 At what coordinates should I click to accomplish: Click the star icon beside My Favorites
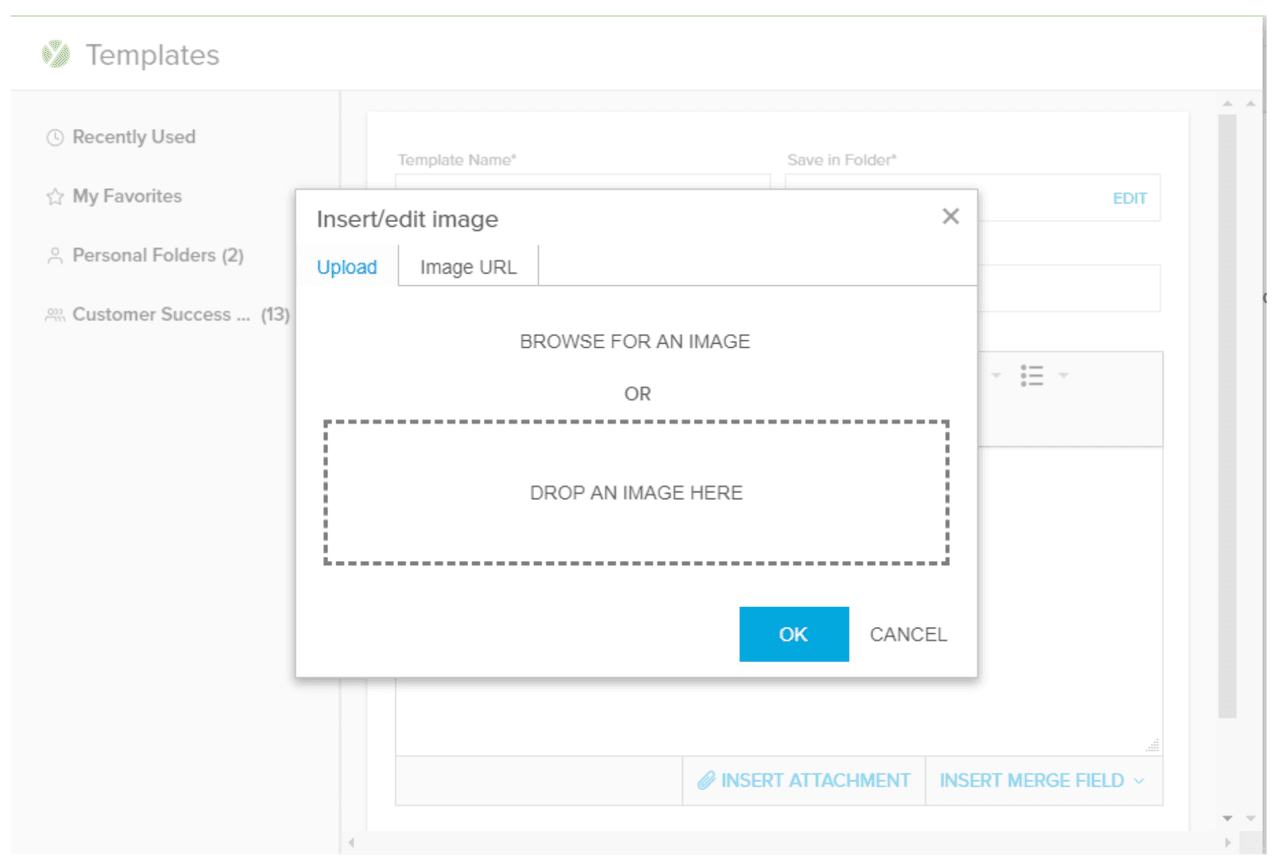coord(55,197)
